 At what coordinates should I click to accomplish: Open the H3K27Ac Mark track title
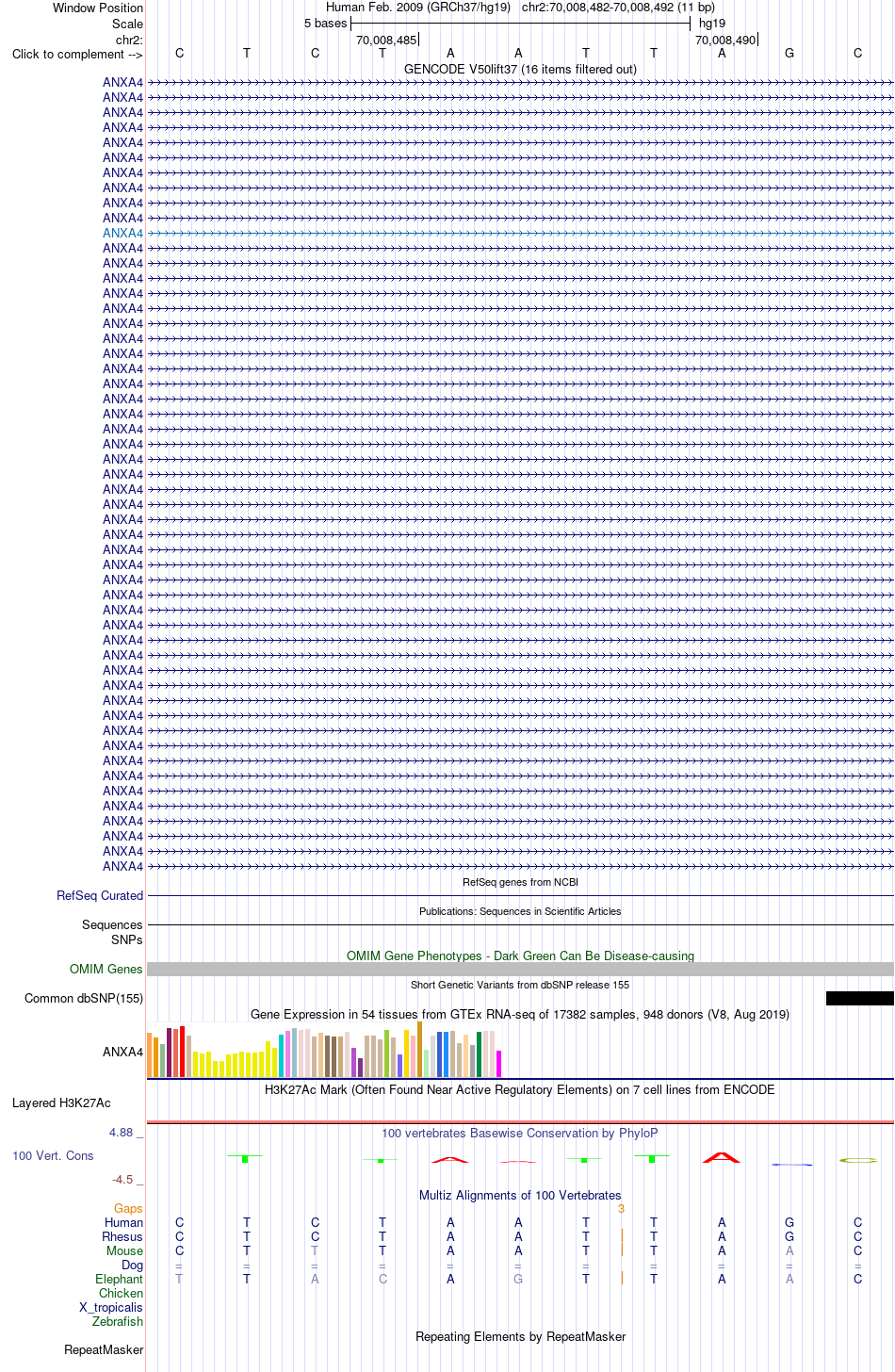pyautogui.click(x=520, y=1089)
